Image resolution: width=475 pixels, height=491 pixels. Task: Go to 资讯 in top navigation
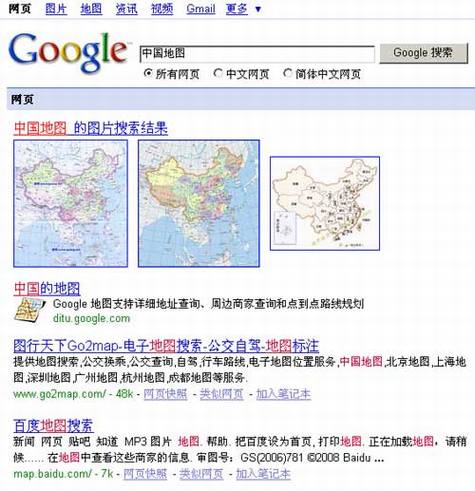tap(126, 9)
